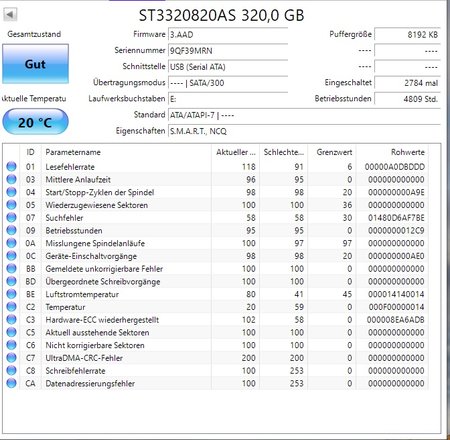Screen dimensions: 450x440
Task: Click the Betriebsstunden field 4809 Std.
Action: (x=407, y=99)
